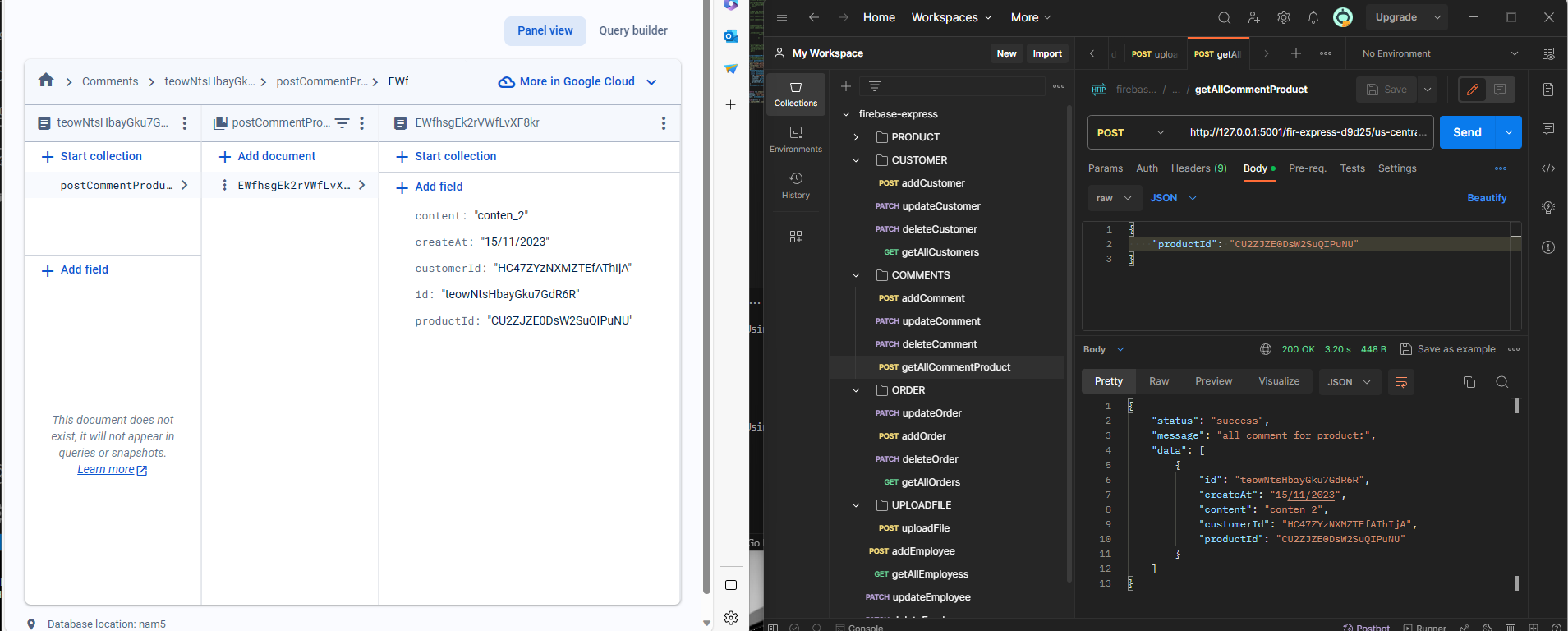The image size is (1568, 631).
Task: Switch to Panel view in Firestore
Action: [545, 30]
